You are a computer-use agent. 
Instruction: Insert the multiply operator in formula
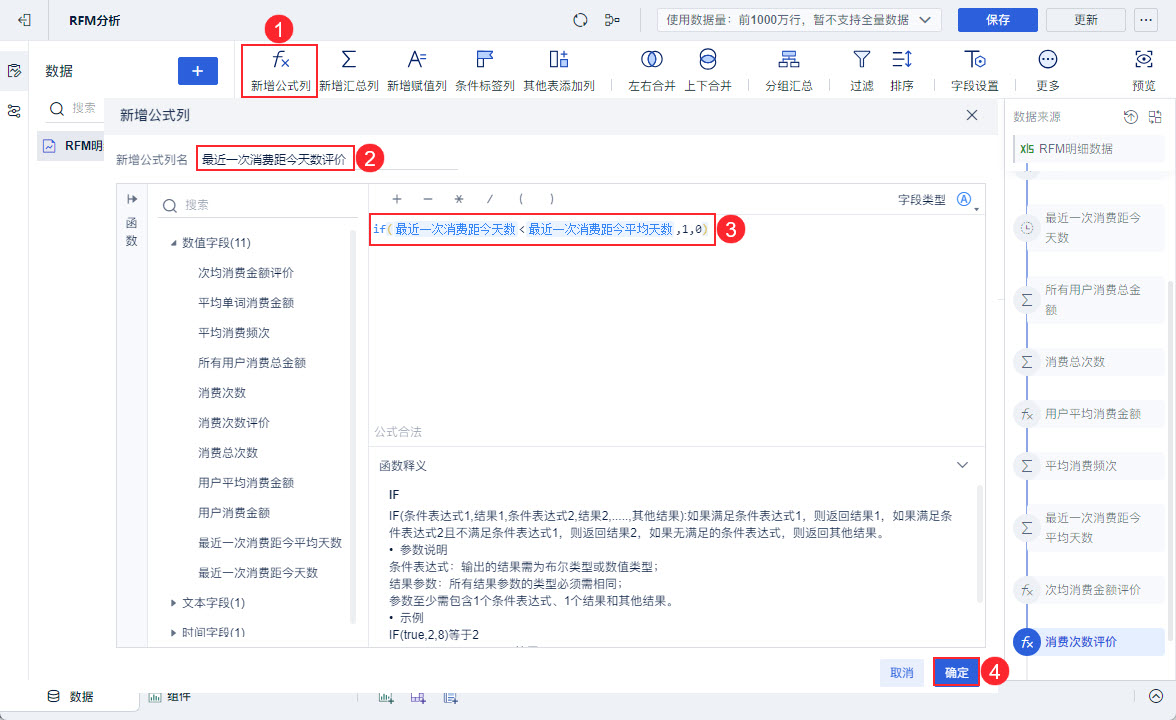point(458,199)
